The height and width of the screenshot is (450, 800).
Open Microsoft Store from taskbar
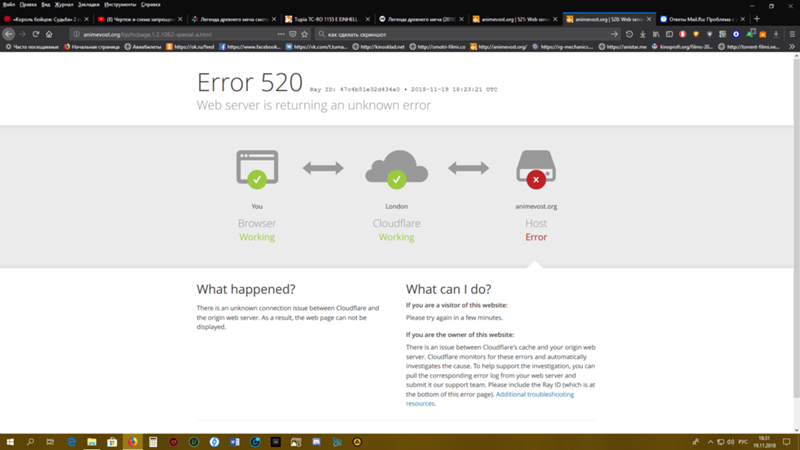[112, 442]
